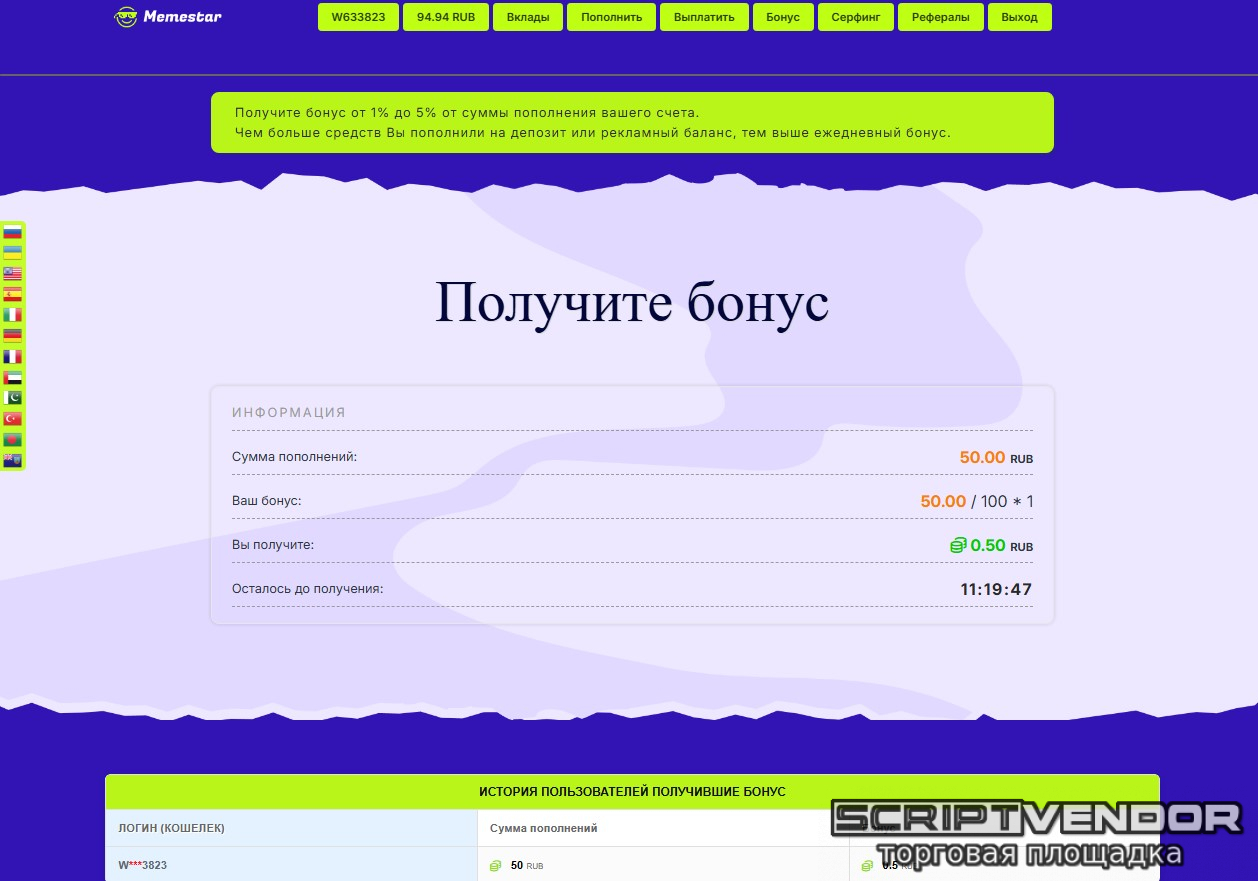Select the Italian flag language option

(x=12, y=315)
